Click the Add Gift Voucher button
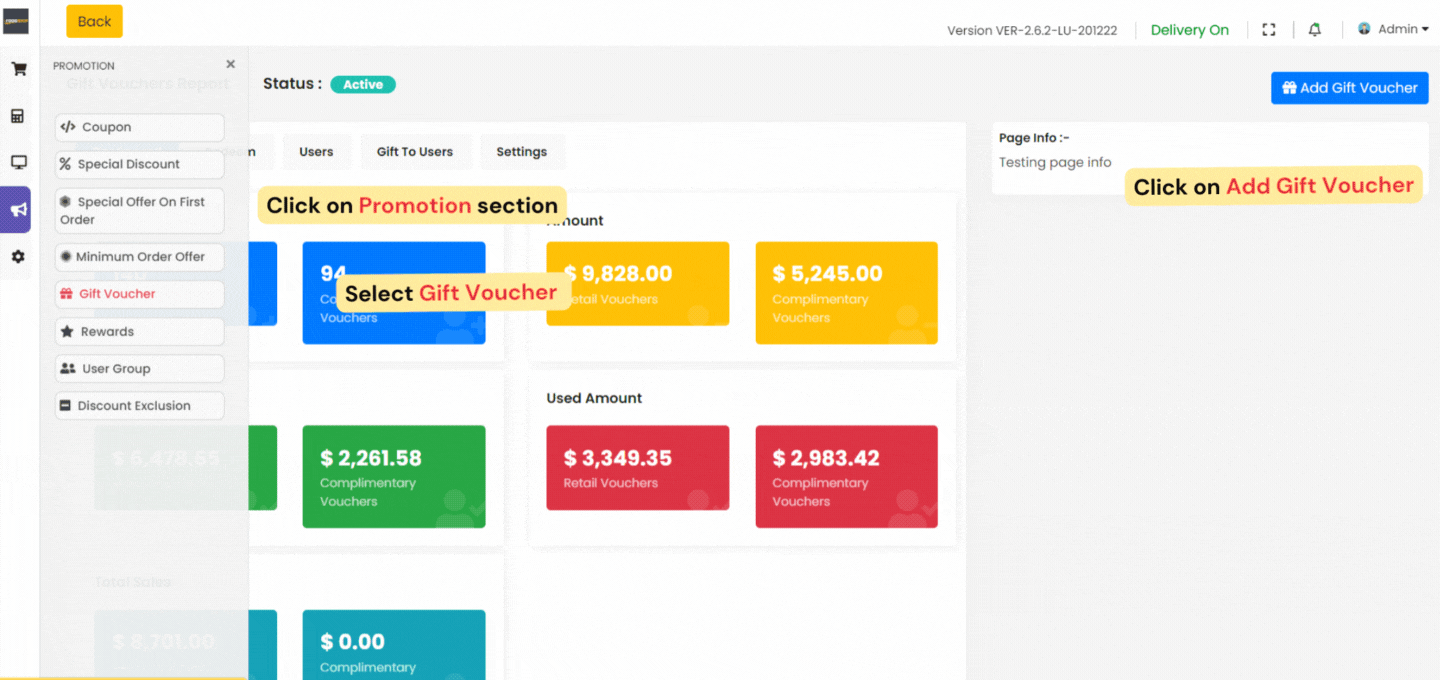 [x=1349, y=88]
